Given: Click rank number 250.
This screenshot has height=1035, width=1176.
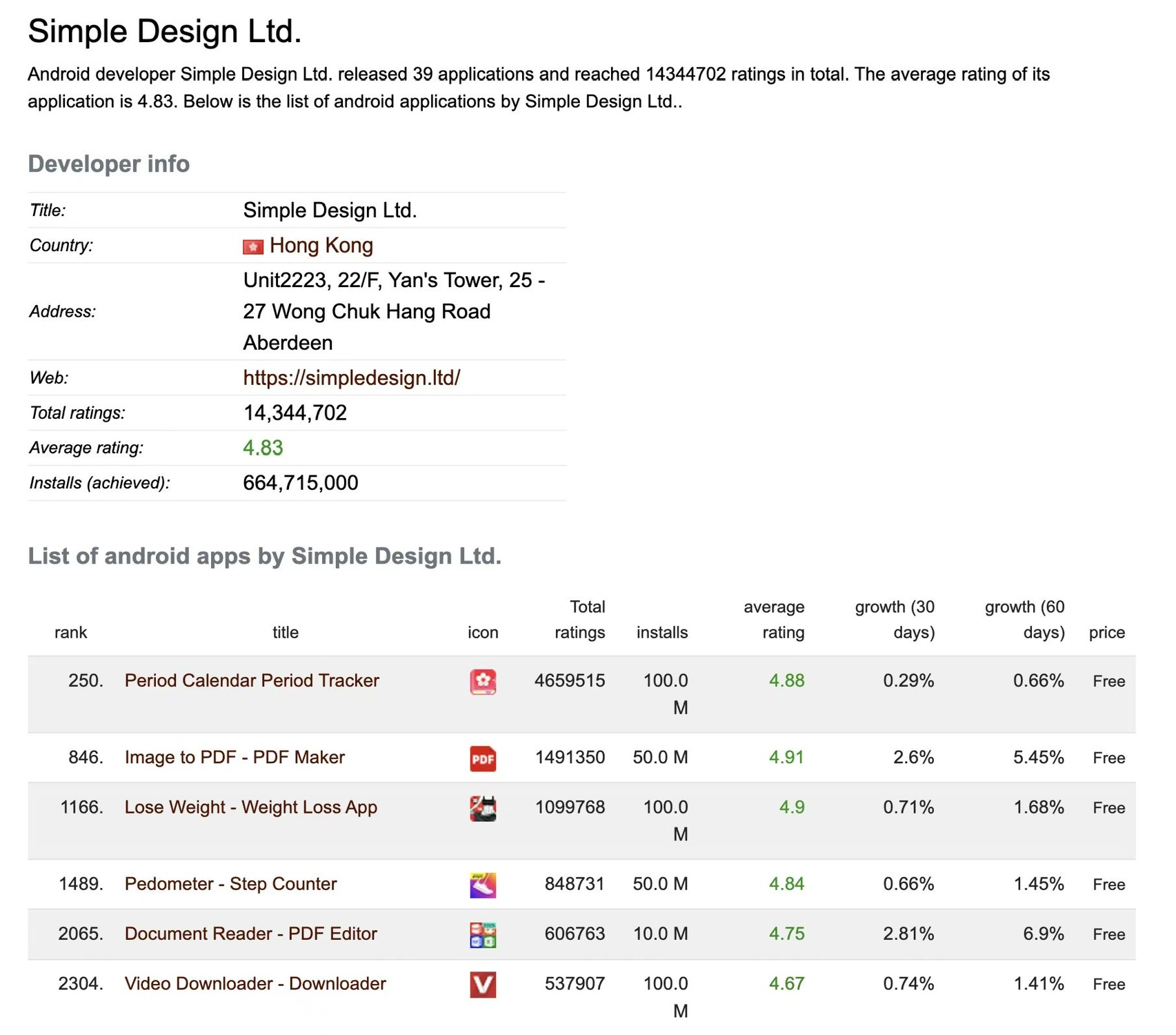Looking at the screenshot, I should [86, 680].
